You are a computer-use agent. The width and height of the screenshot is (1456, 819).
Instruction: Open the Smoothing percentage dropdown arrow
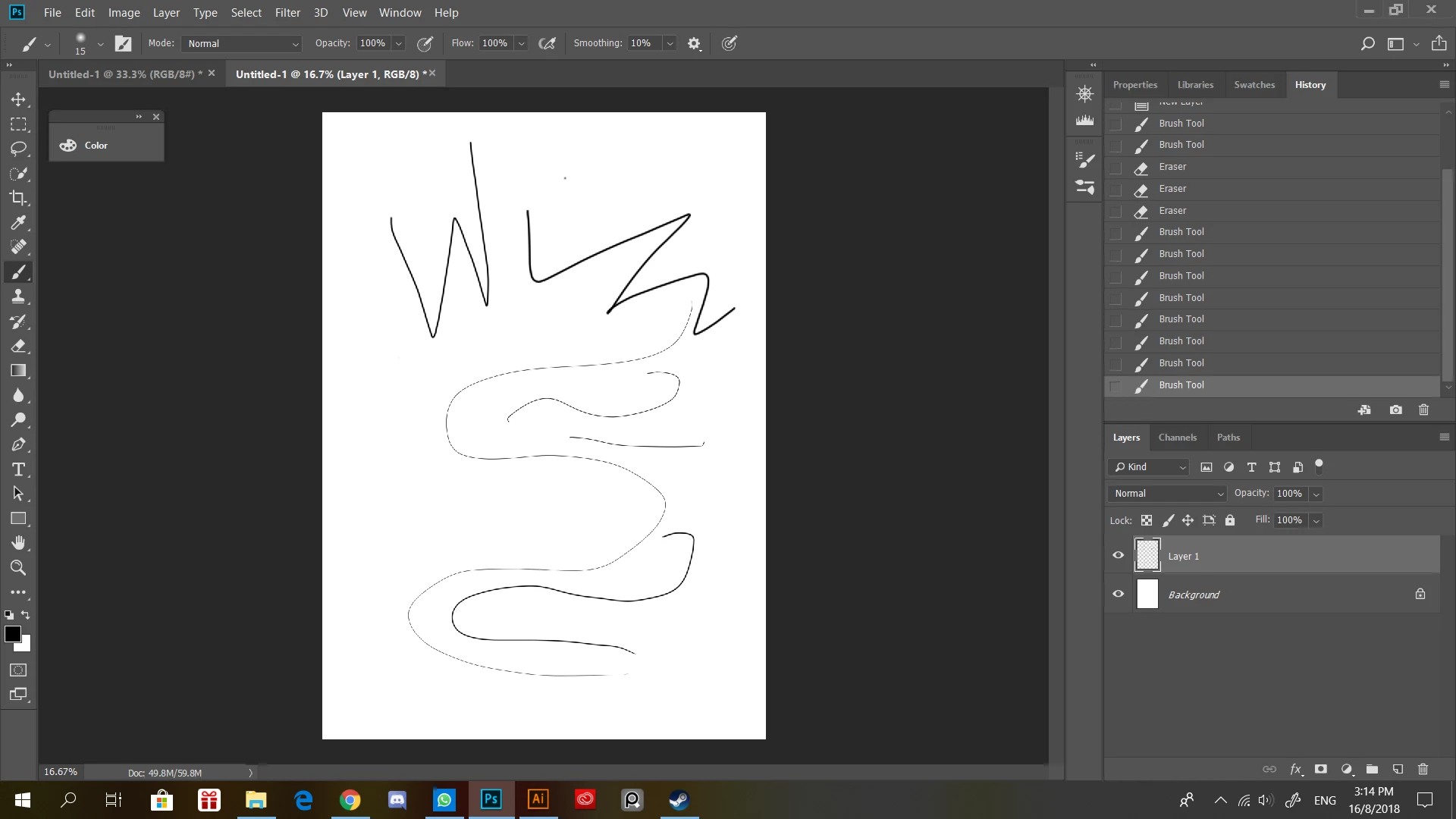click(670, 44)
